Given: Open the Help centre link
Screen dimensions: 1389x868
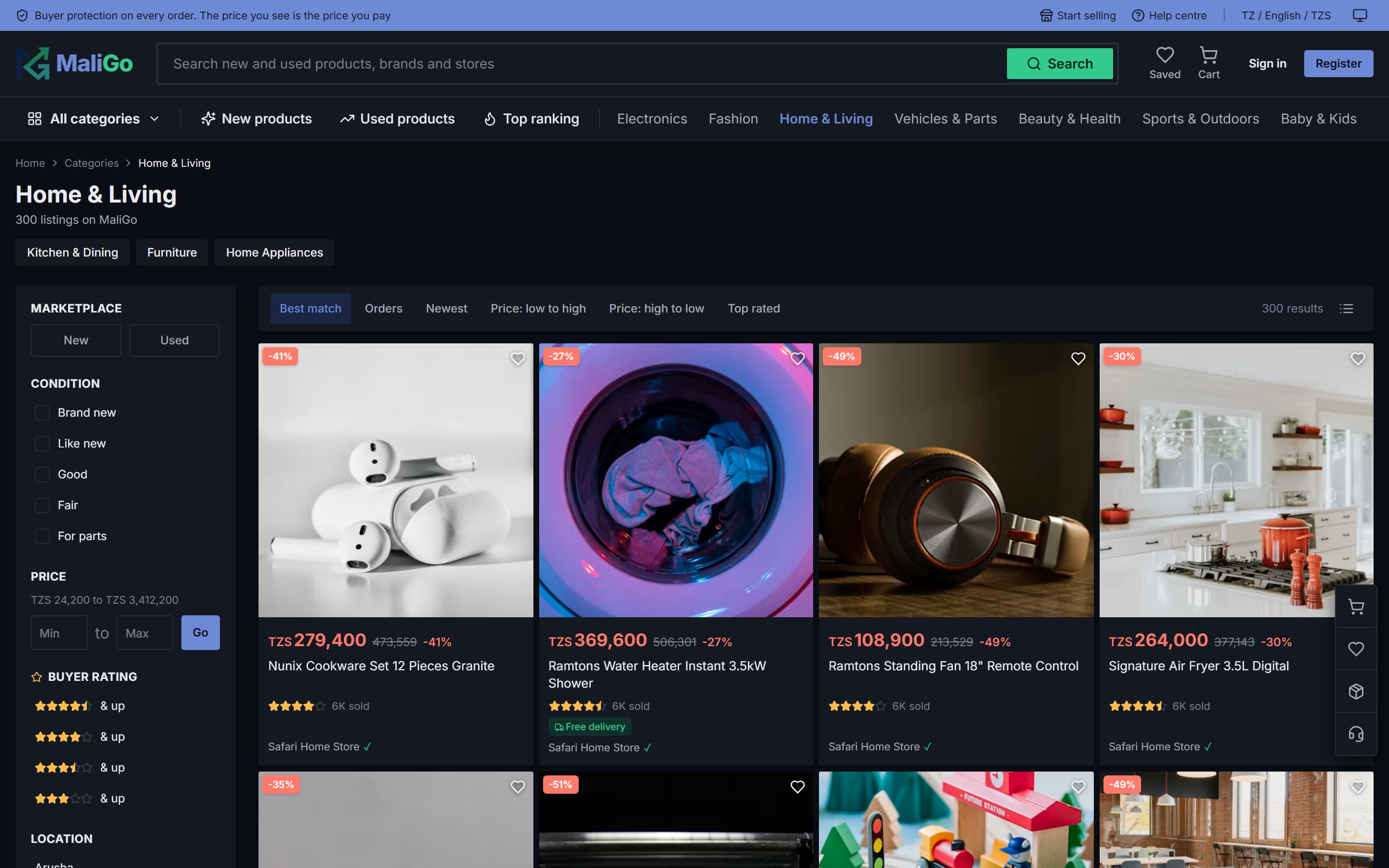Looking at the screenshot, I should pos(1169,15).
